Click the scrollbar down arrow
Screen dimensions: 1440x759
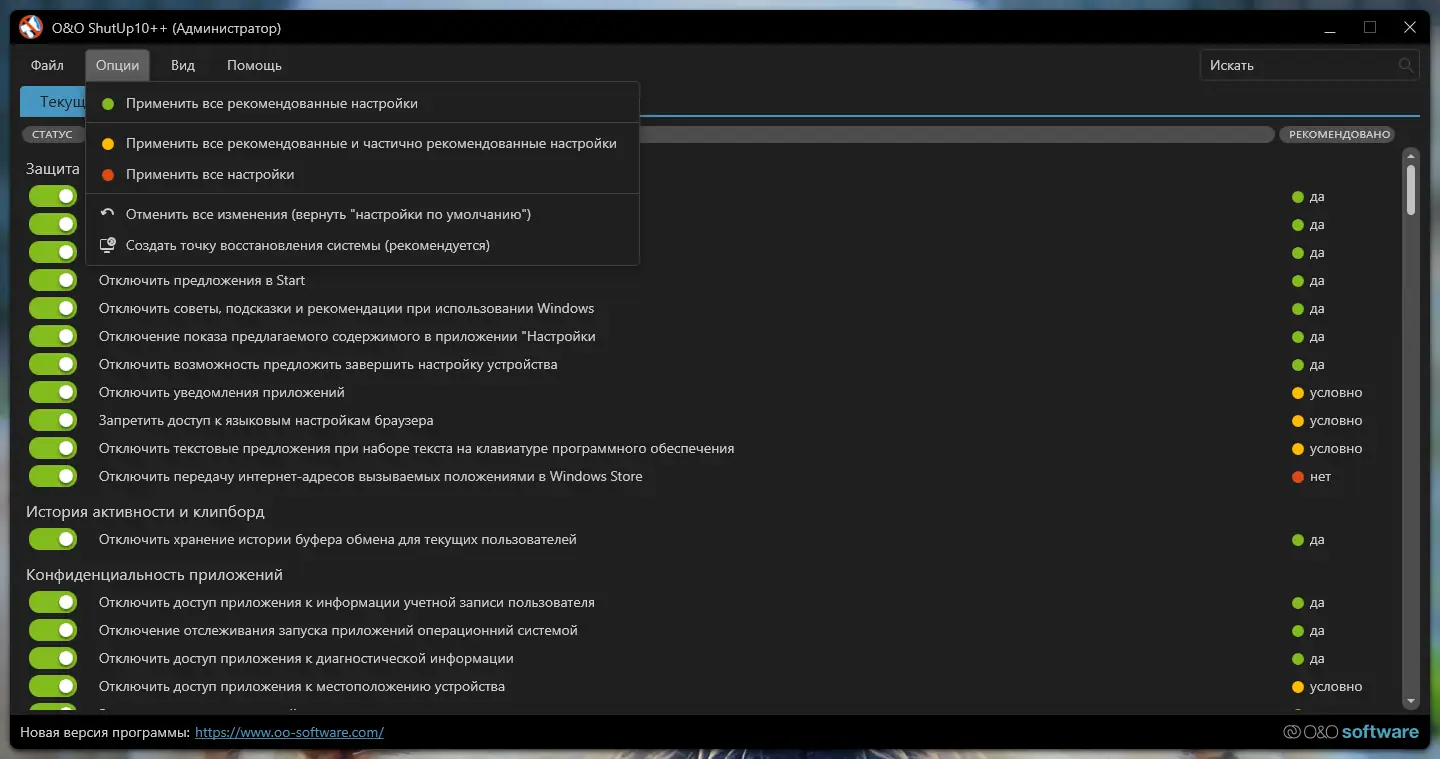pyautogui.click(x=1411, y=702)
